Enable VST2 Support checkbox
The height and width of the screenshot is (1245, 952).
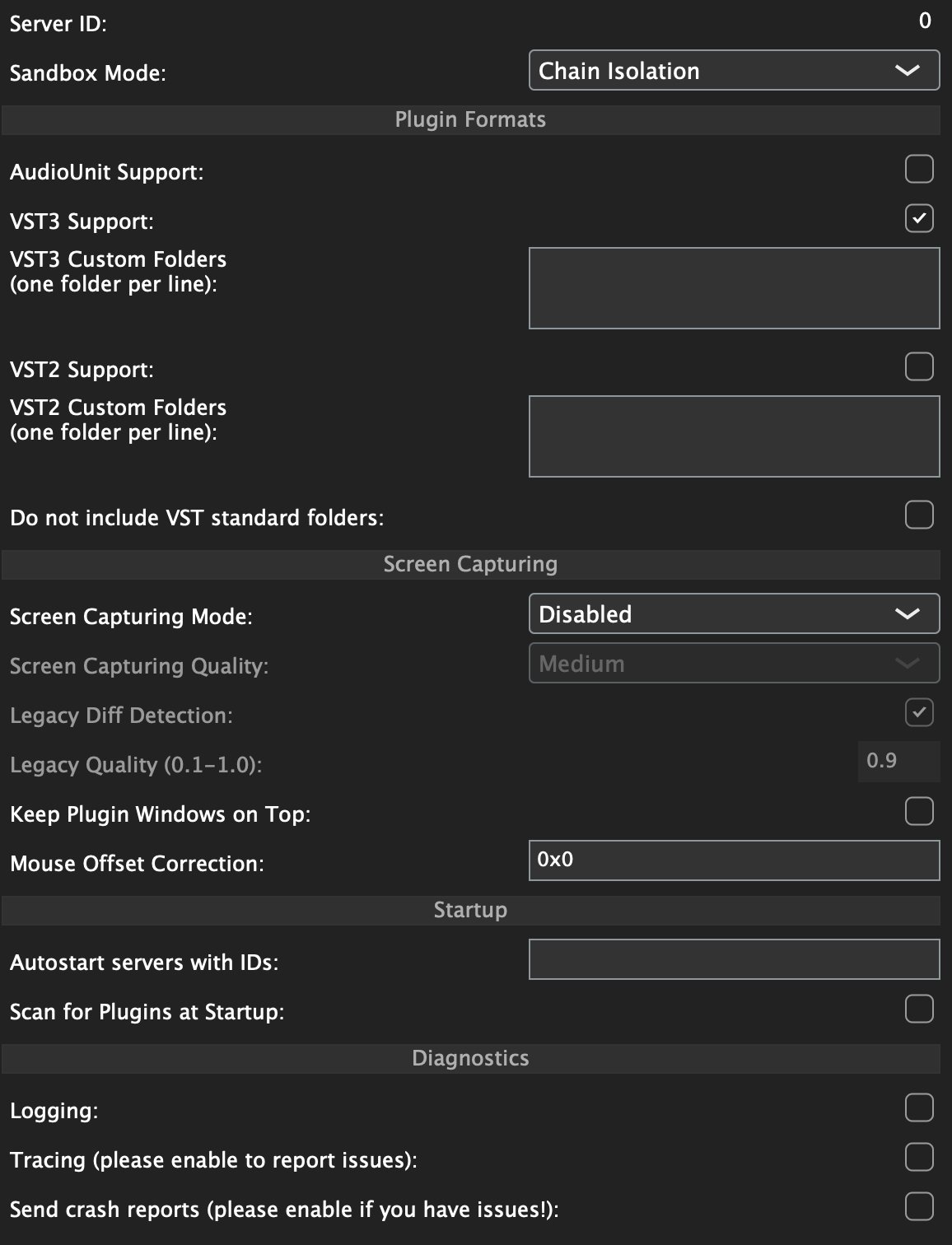coord(919,367)
